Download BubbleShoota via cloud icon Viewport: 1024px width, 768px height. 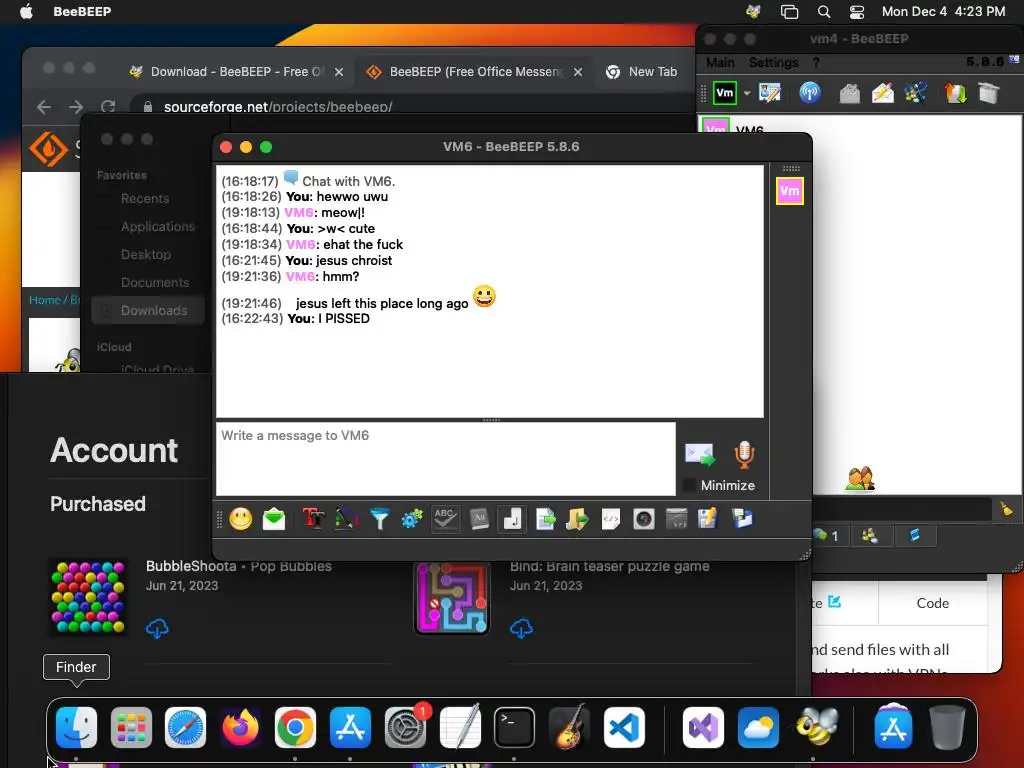pyautogui.click(x=157, y=628)
